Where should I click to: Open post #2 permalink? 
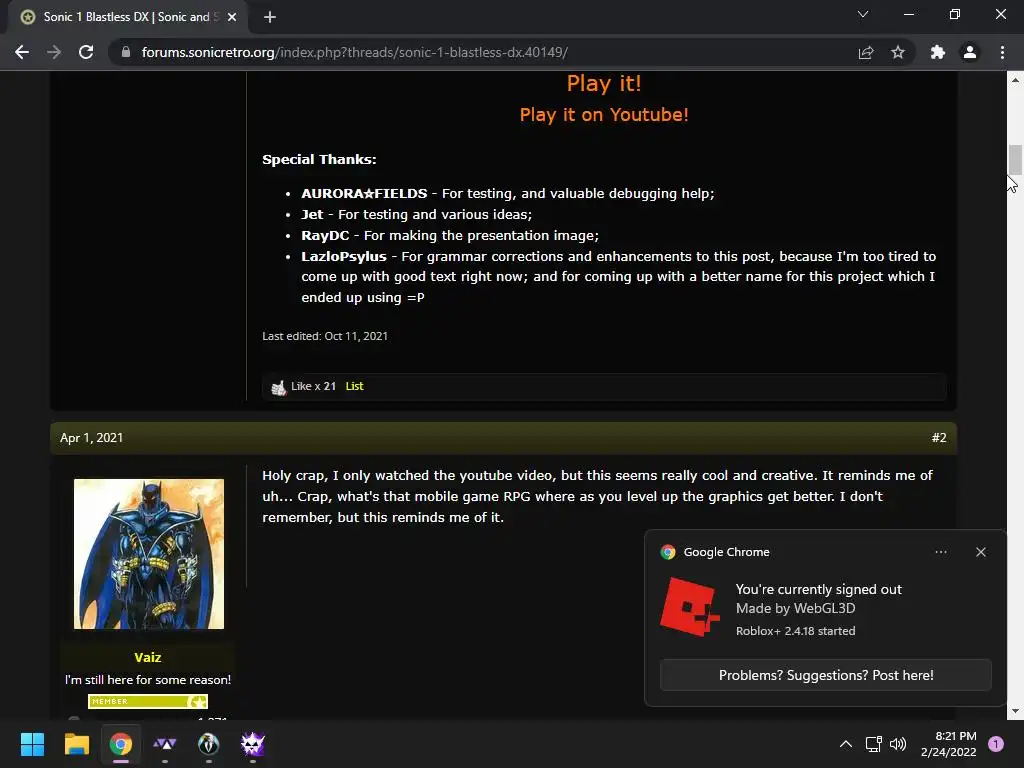938,438
